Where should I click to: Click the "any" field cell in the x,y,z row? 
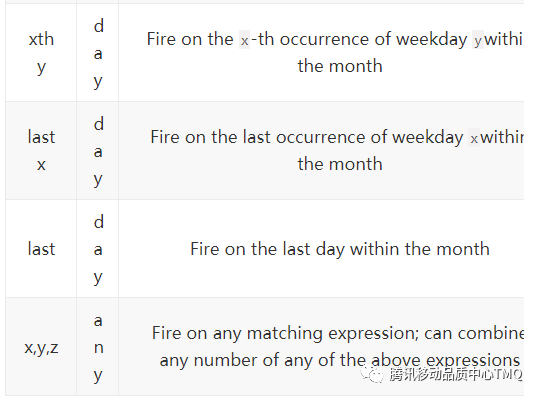click(x=98, y=347)
